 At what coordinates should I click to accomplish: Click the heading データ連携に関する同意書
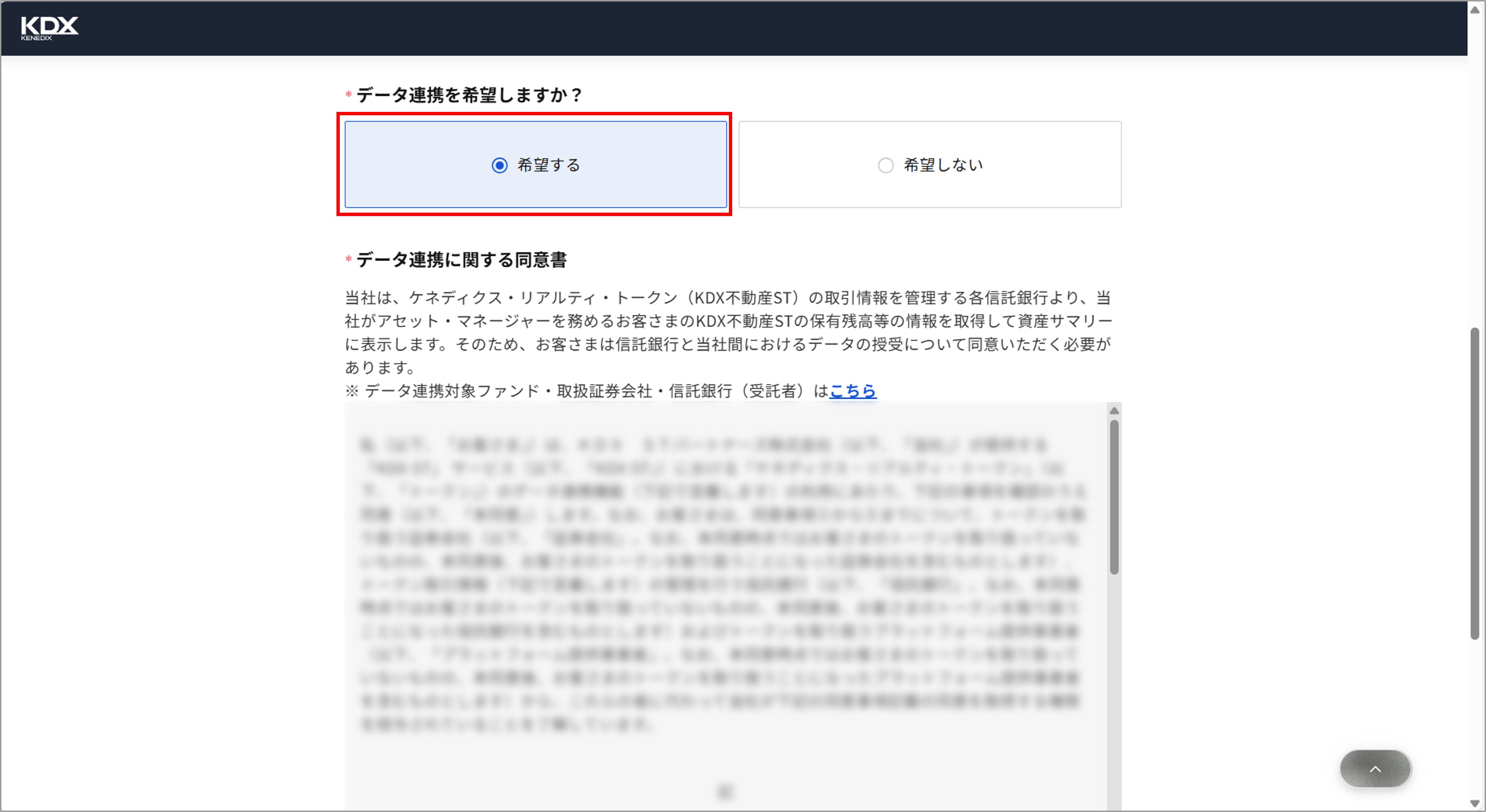click(462, 260)
